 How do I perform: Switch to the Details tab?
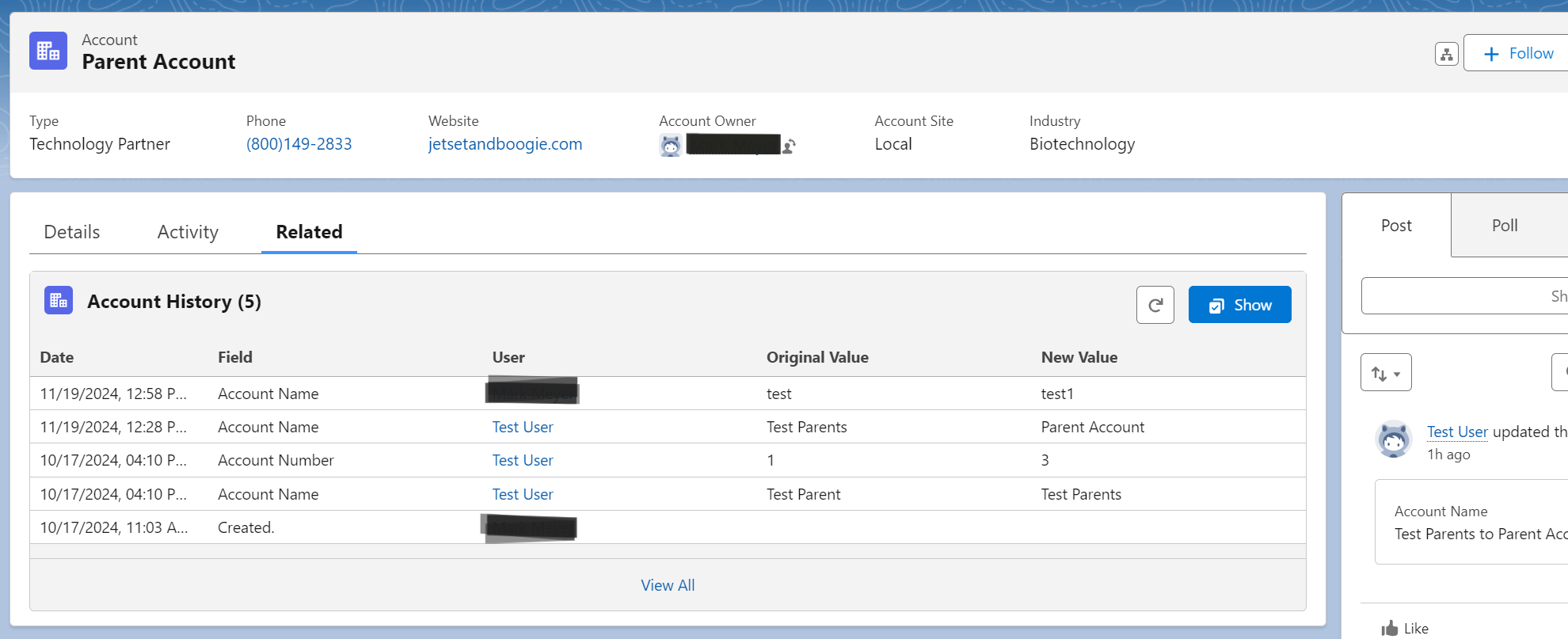[72, 232]
